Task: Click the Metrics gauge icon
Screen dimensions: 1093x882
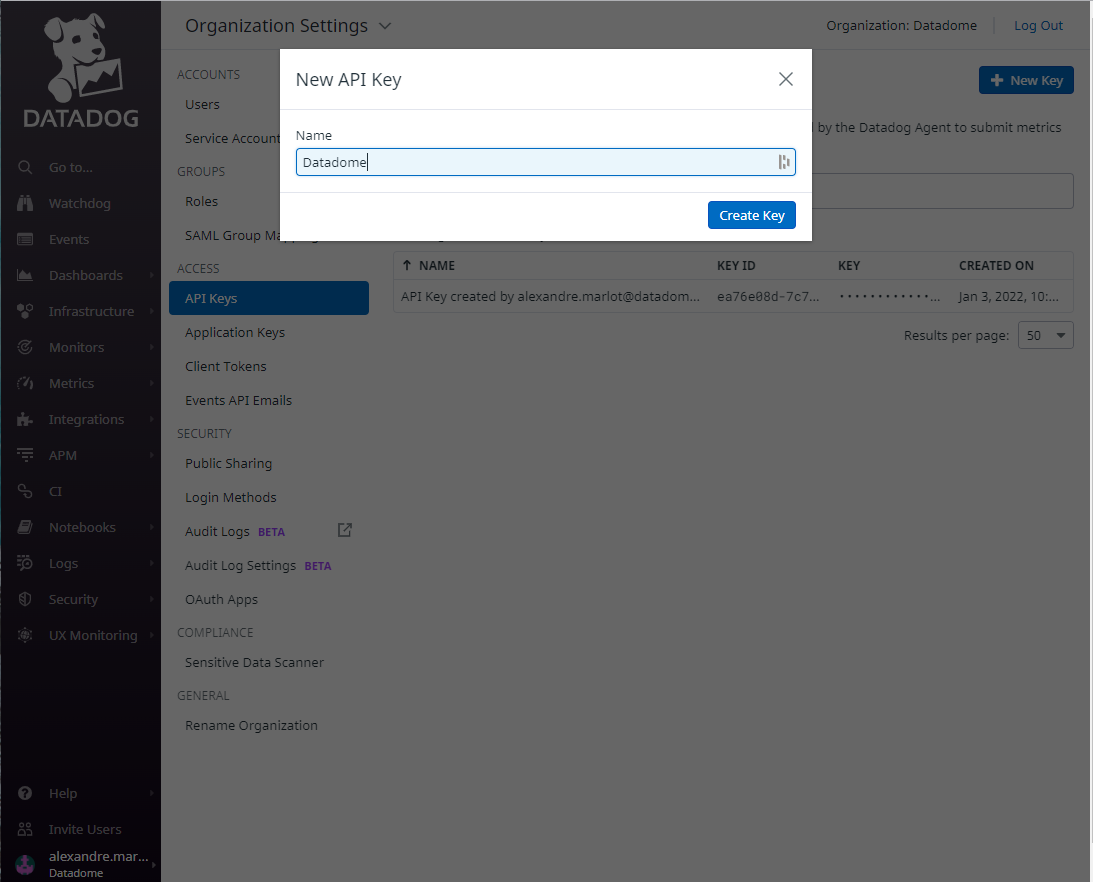Action: (25, 383)
